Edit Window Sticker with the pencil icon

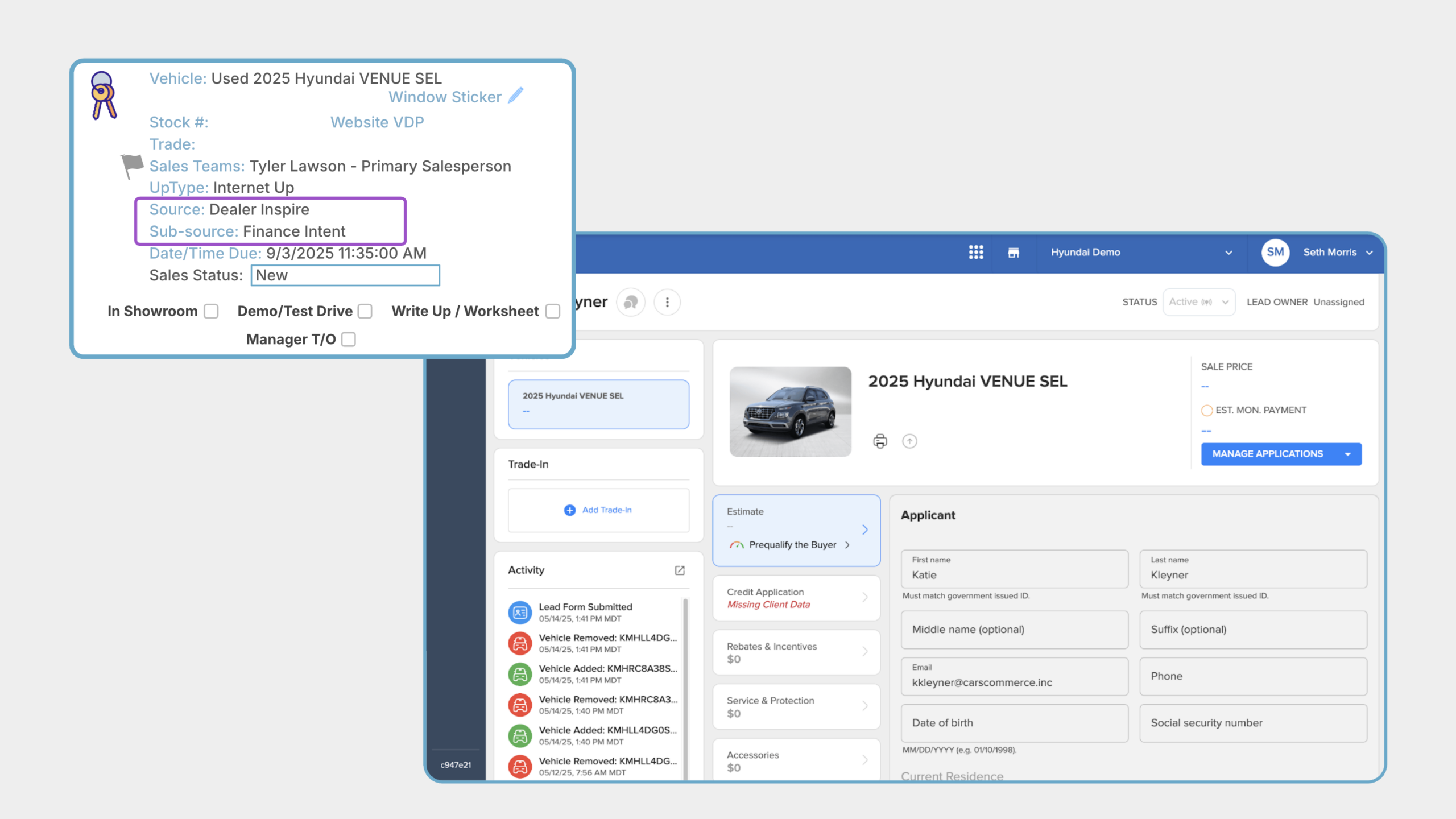click(516, 96)
